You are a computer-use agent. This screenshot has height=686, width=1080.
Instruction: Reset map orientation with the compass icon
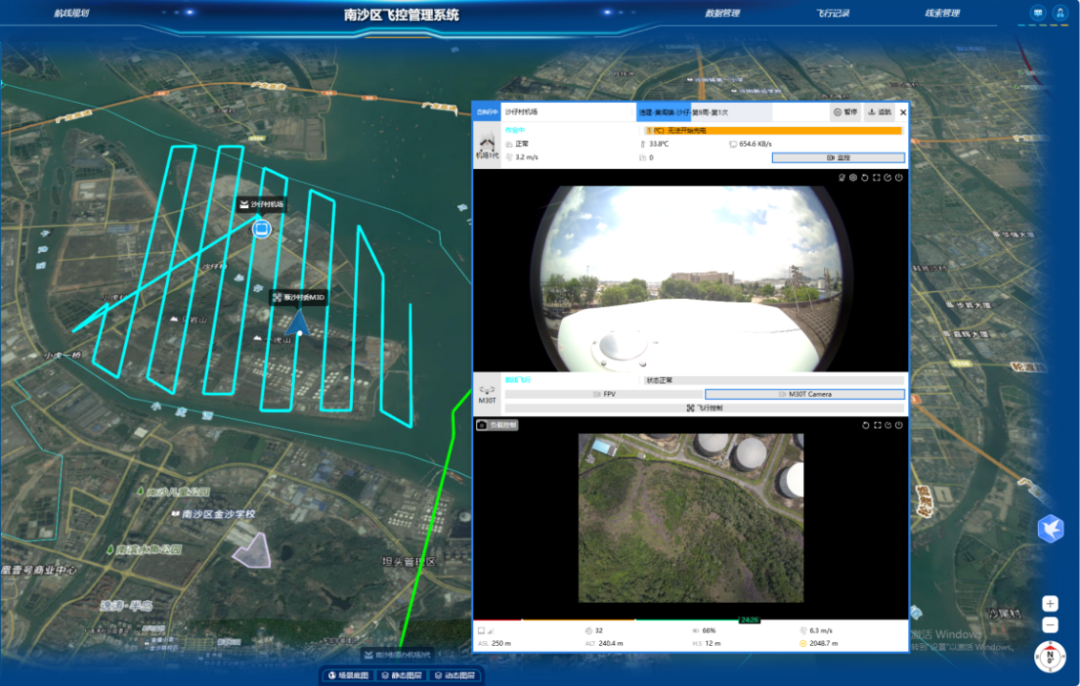1049,657
